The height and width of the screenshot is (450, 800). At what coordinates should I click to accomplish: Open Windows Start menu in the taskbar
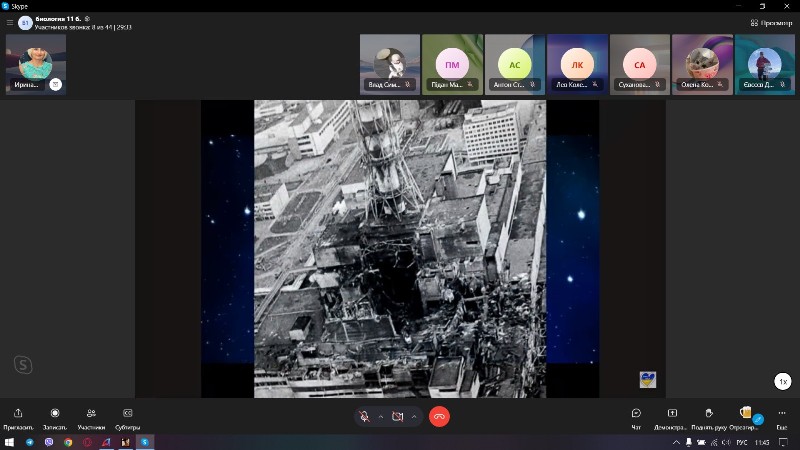(x=9, y=442)
